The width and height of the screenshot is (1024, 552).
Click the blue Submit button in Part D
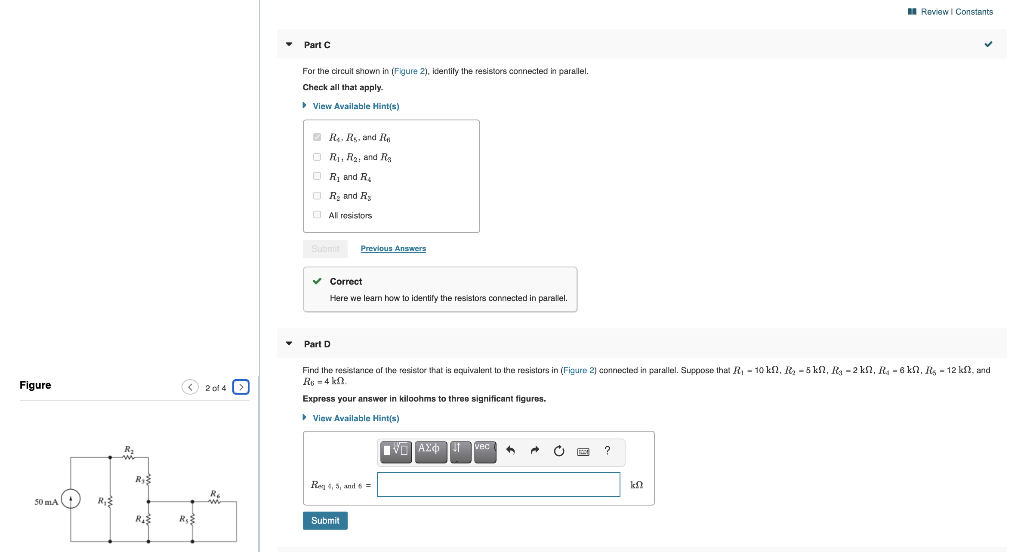tap(325, 521)
